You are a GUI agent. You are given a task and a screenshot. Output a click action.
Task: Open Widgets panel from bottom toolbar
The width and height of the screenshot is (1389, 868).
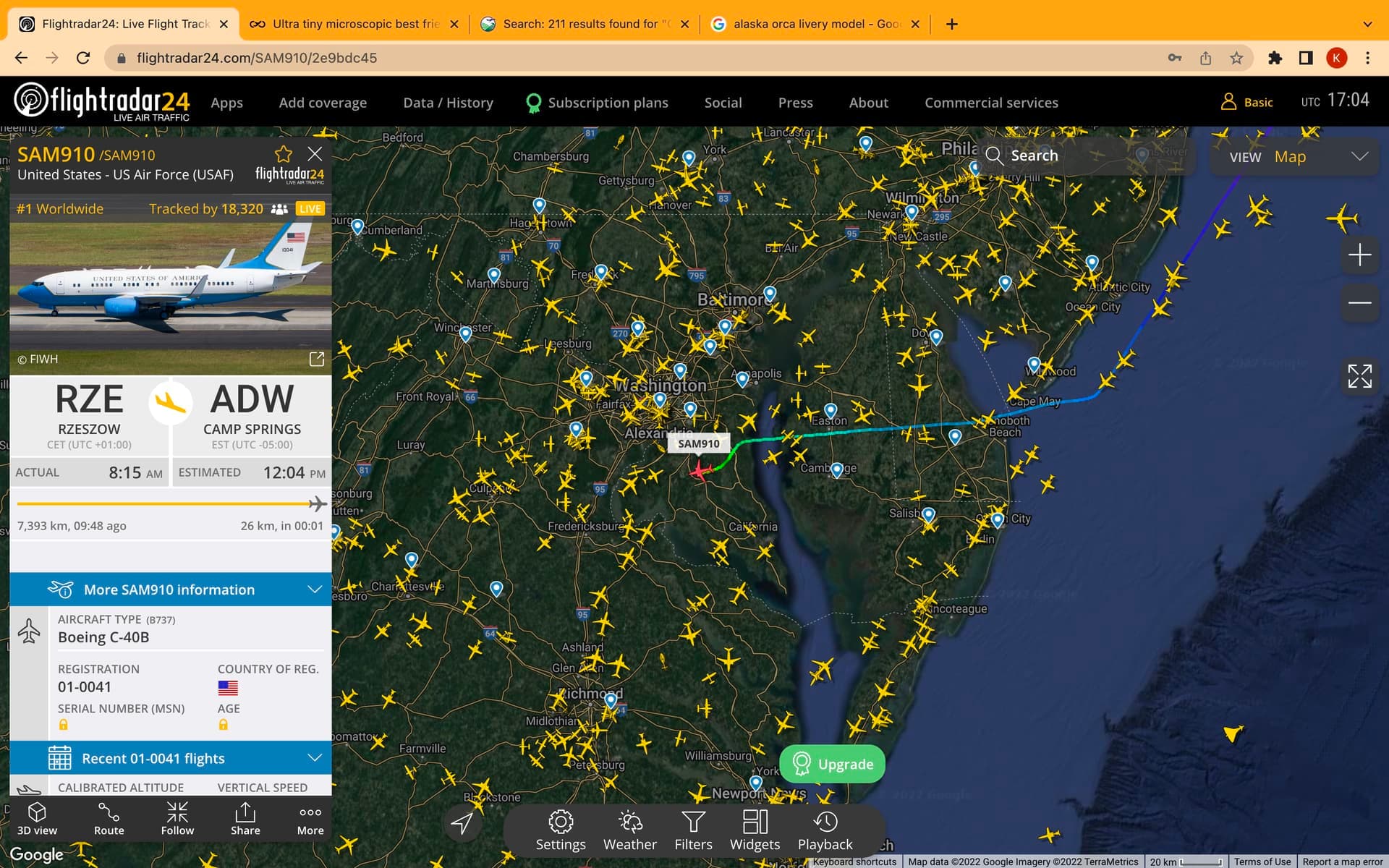[x=755, y=830]
